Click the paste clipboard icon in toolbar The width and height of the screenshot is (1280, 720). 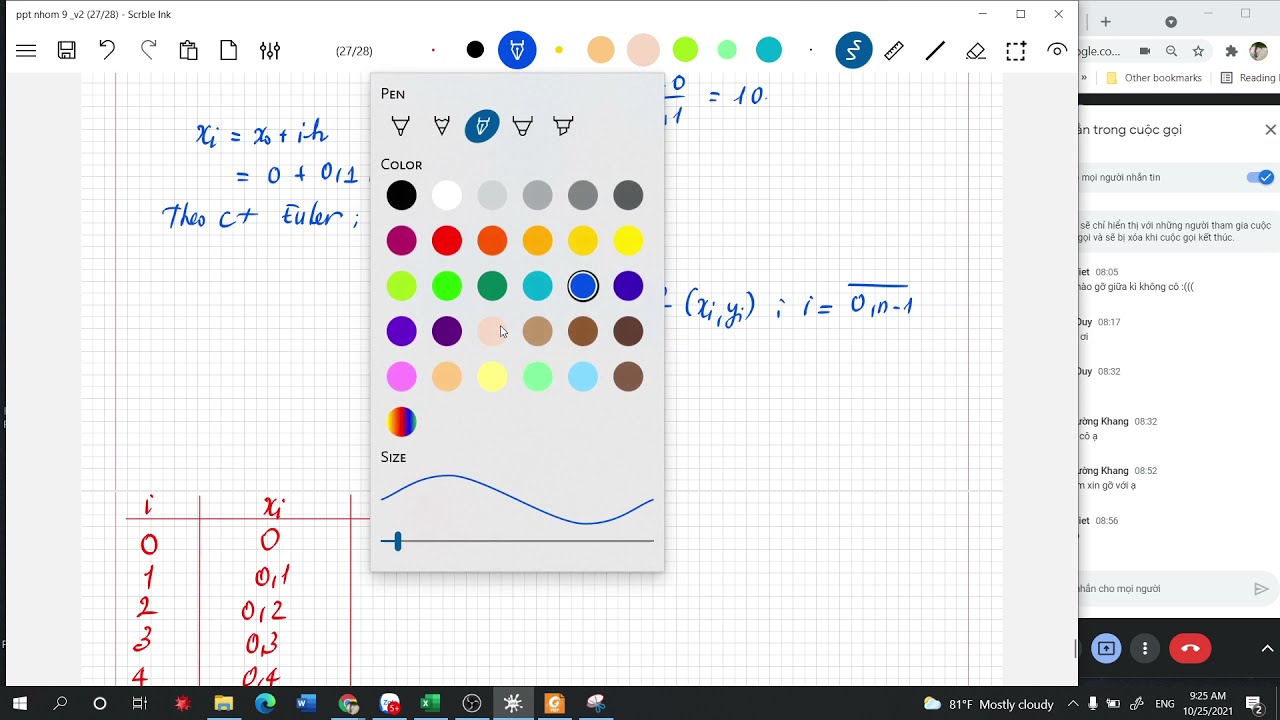coord(188,50)
